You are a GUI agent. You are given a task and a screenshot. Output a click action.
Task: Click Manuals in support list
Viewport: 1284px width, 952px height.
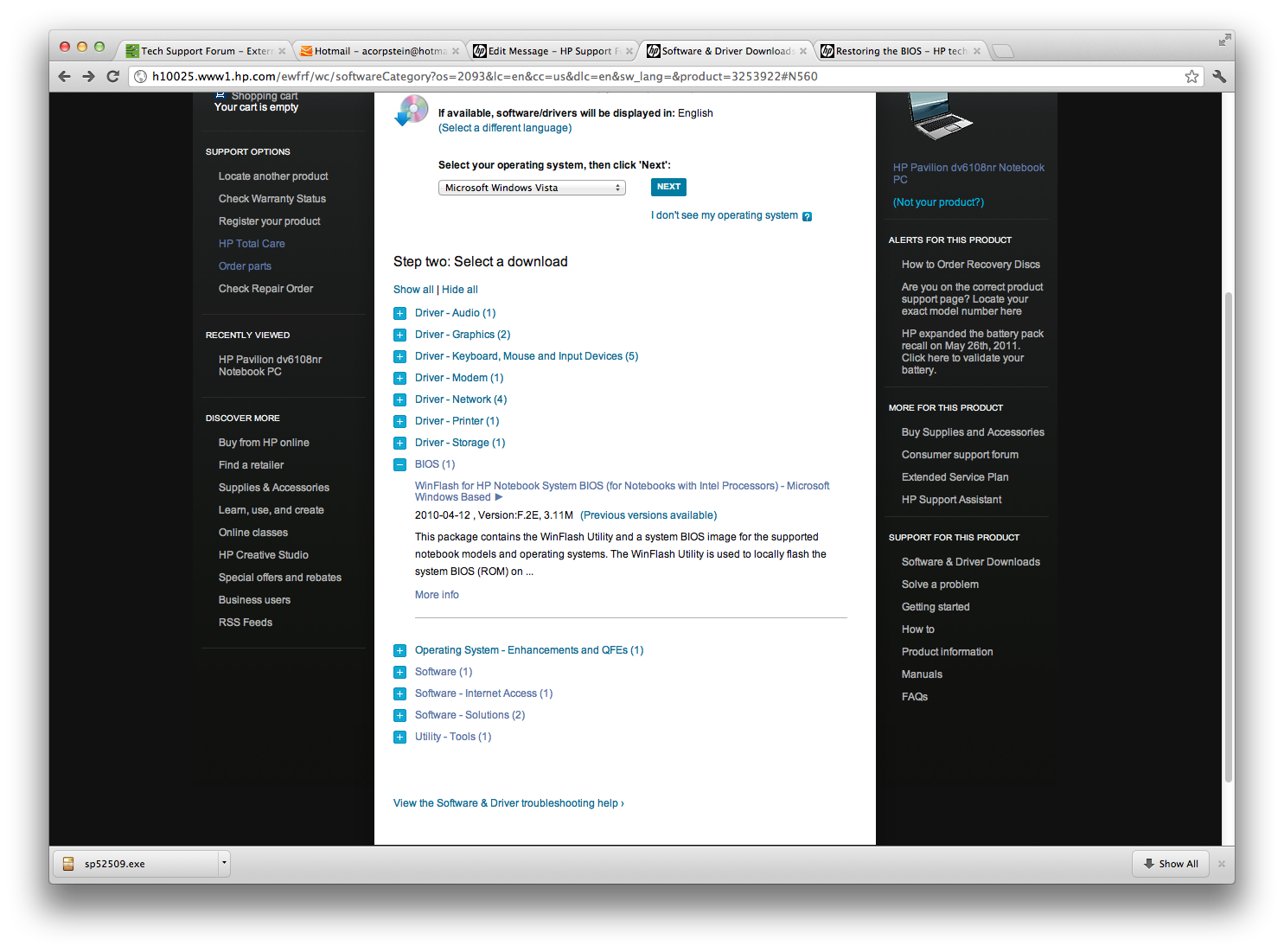922,674
